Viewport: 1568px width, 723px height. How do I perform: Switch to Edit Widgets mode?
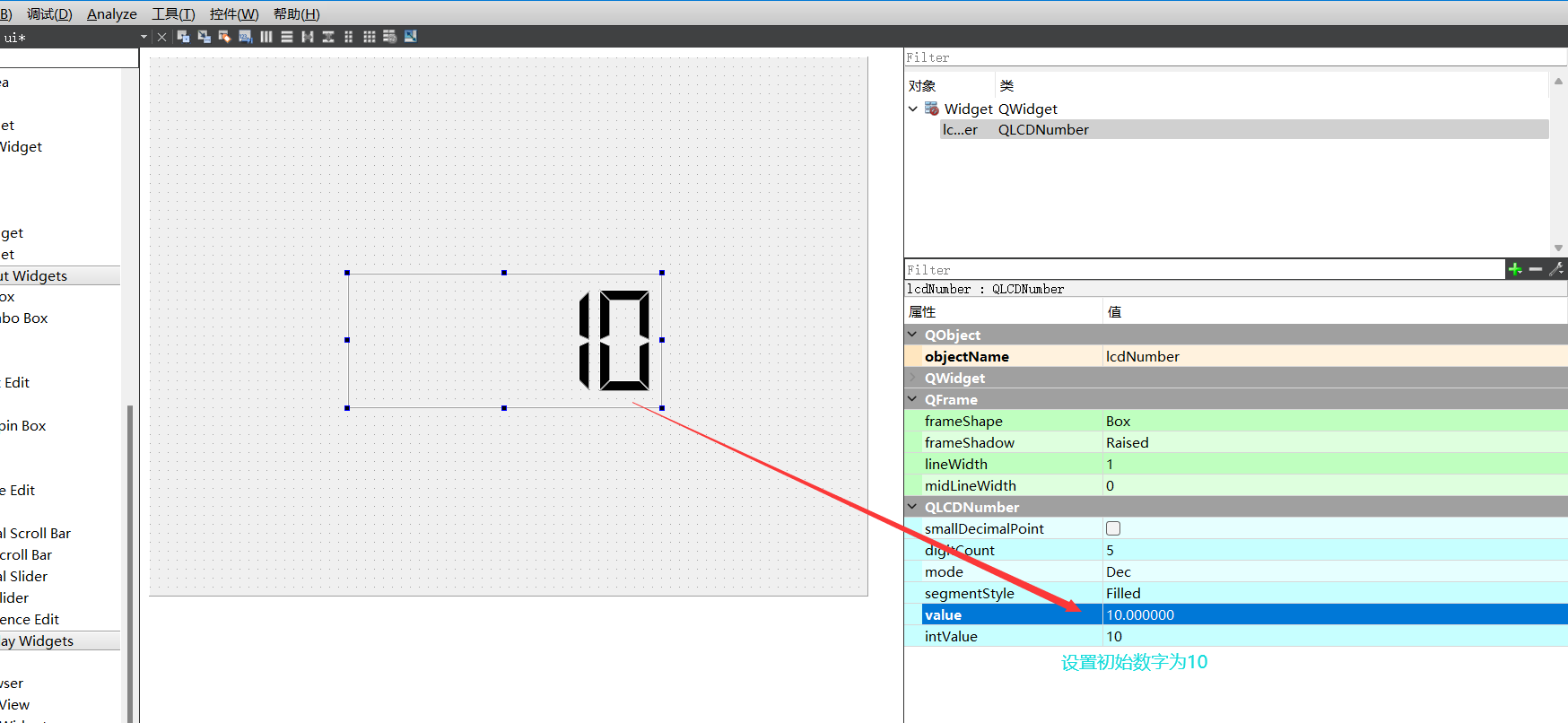coord(183,37)
